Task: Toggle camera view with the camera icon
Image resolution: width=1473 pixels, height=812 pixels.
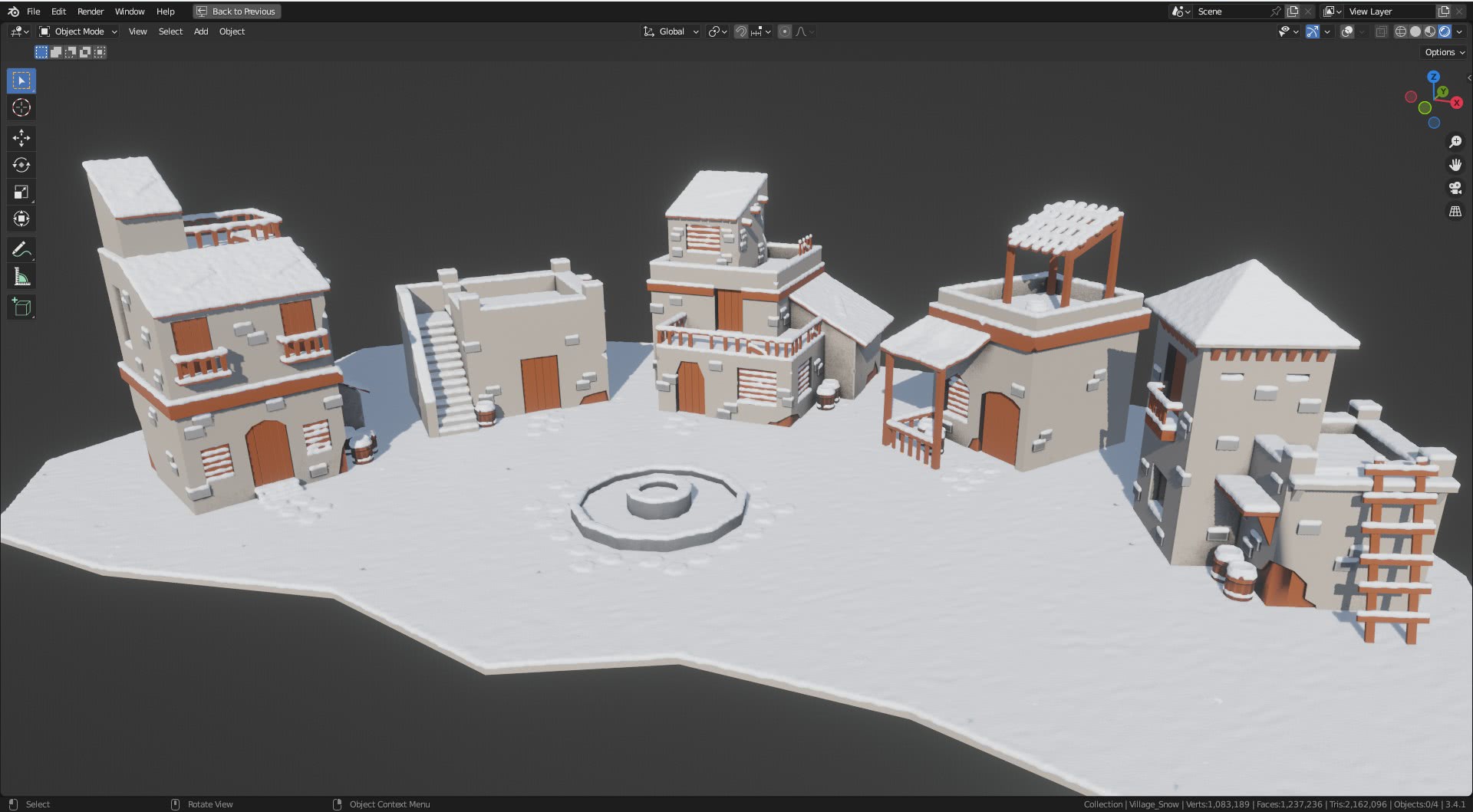Action: pos(1455,188)
